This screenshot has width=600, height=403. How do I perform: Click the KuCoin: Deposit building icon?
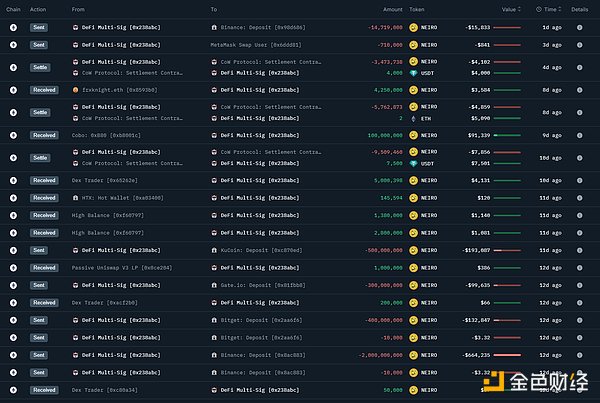[x=215, y=250]
